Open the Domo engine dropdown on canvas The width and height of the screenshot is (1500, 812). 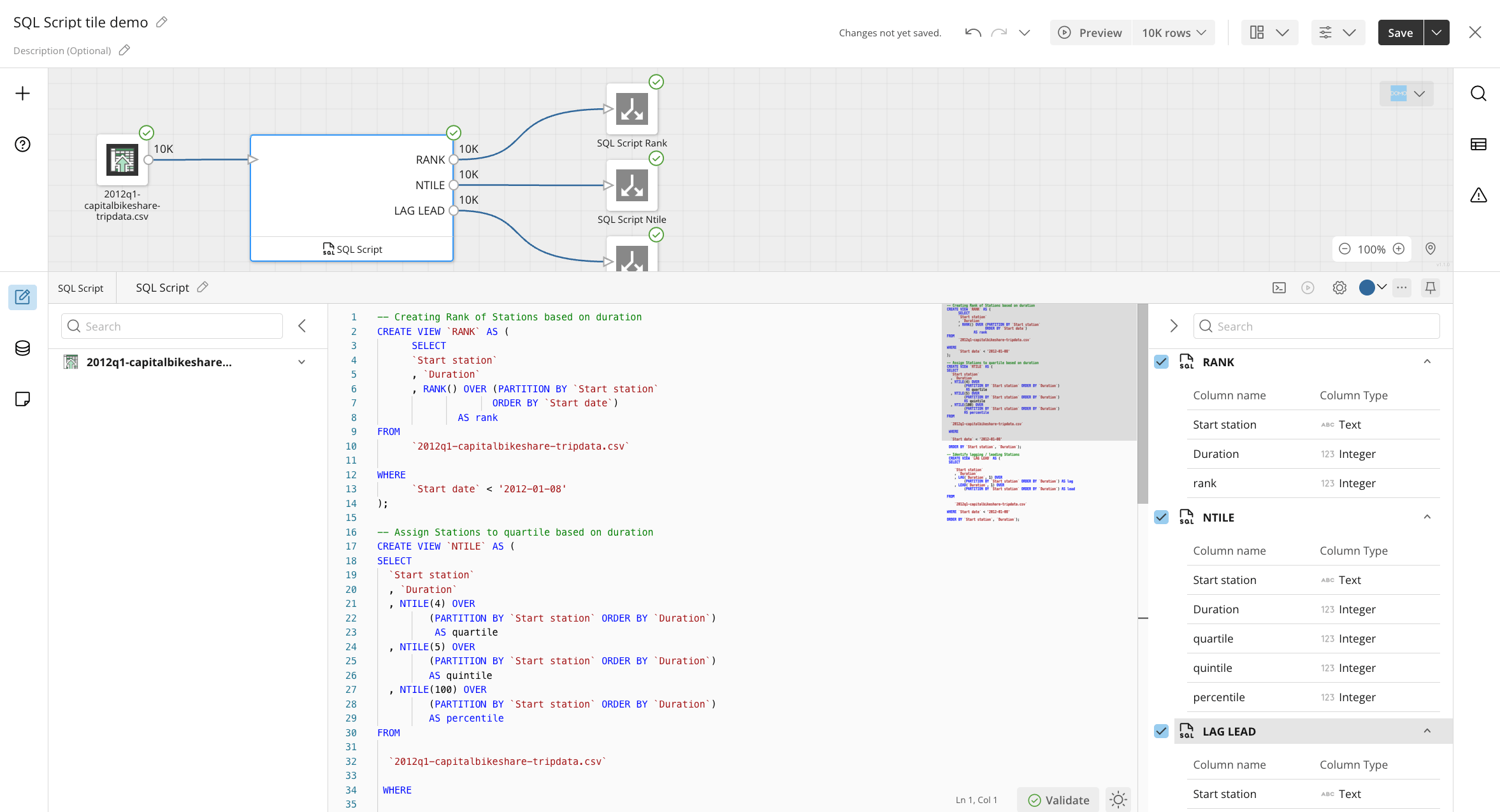(1406, 94)
